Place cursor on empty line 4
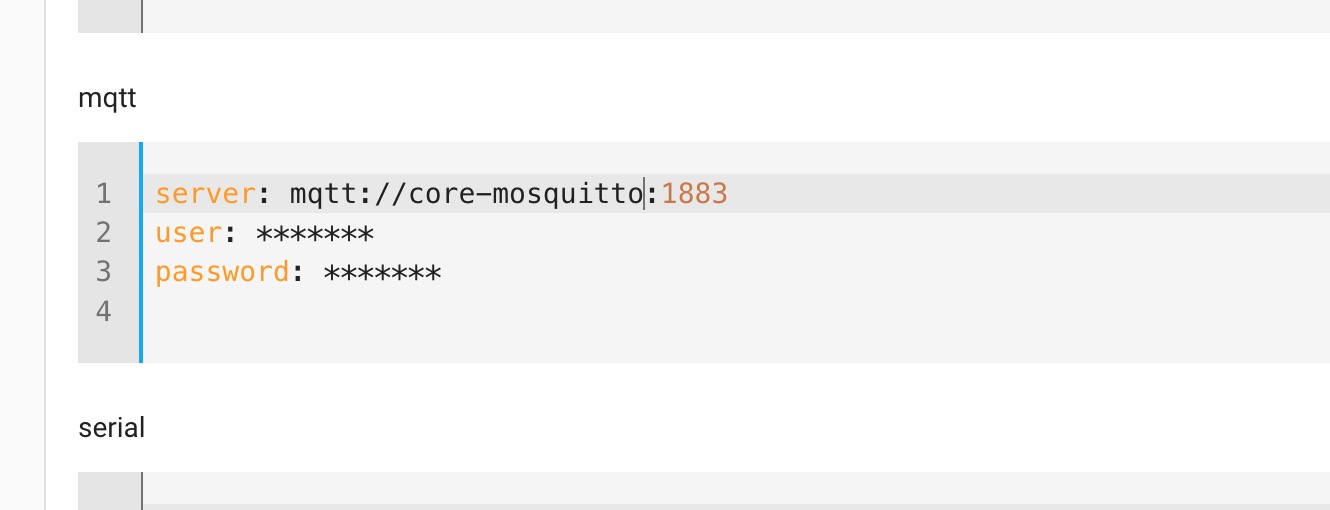1330x510 pixels. click(735, 312)
